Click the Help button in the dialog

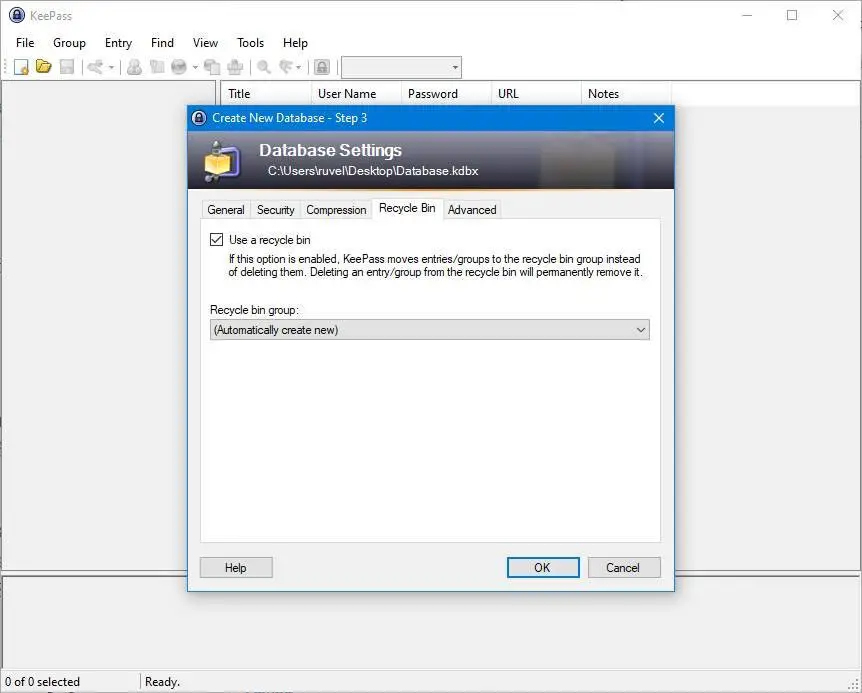tap(236, 568)
